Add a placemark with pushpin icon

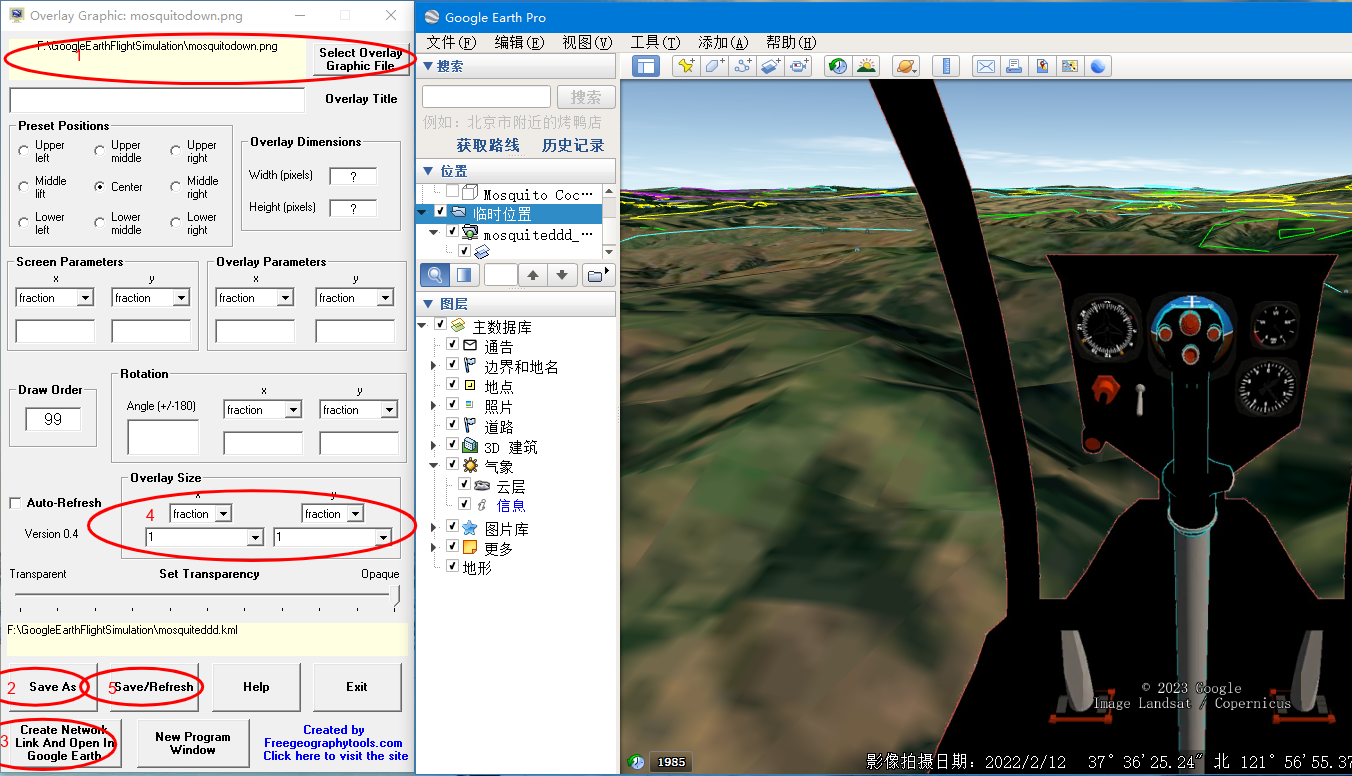click(686, 66)
